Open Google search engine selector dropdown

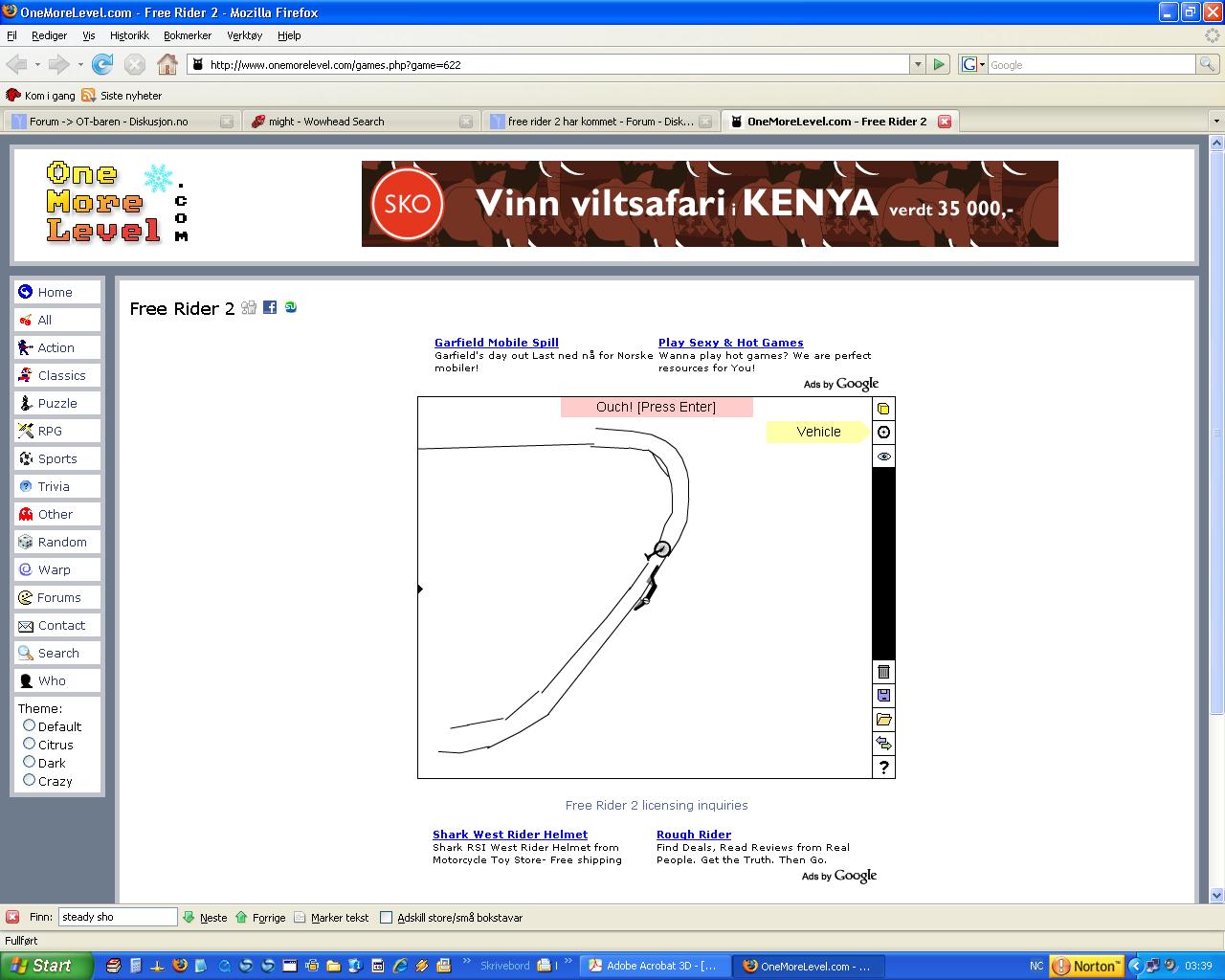pyautogui.click(x=973, y=64)
